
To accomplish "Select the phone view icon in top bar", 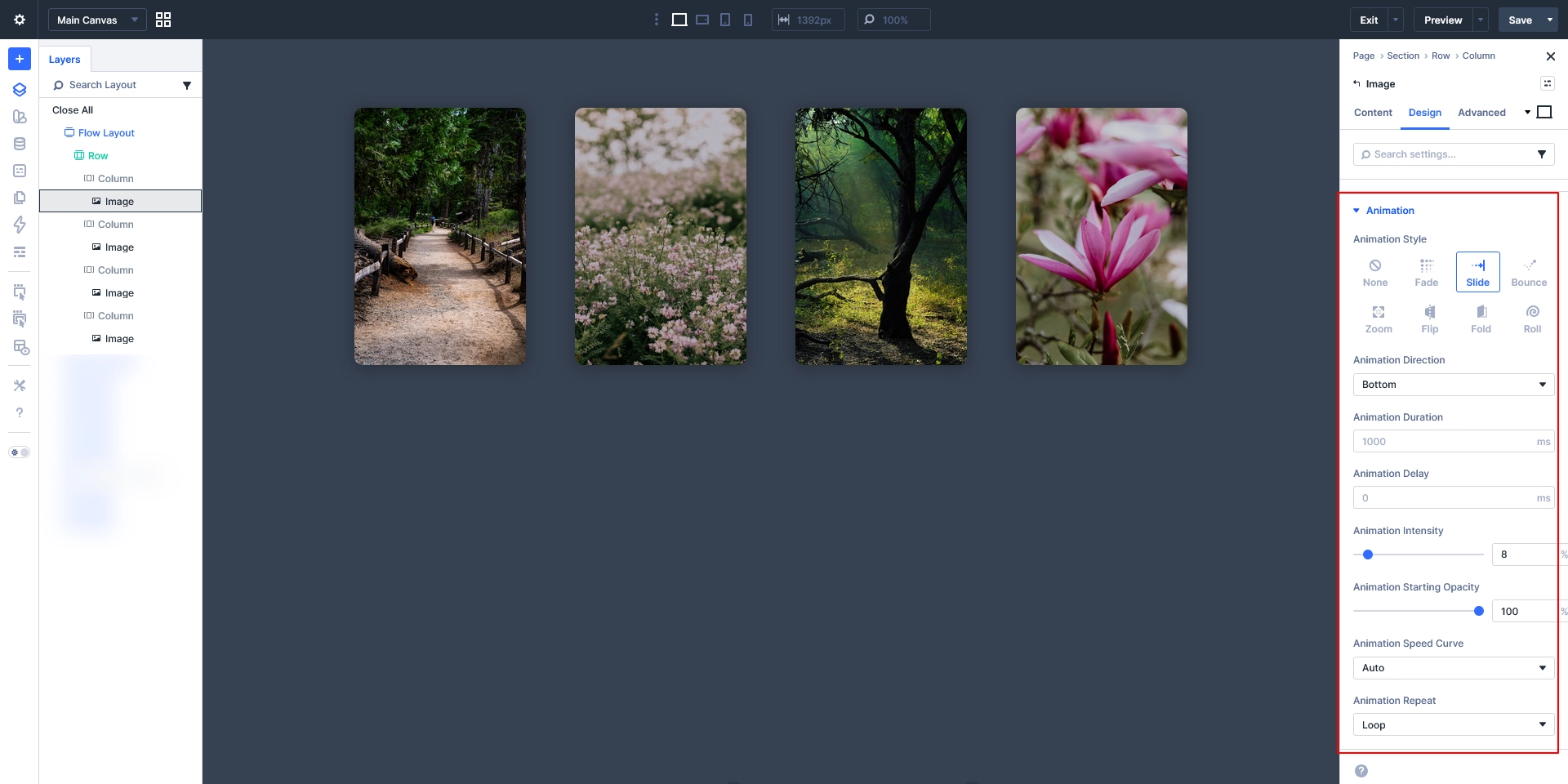I will pyautogui.click(x=748, y=20).
